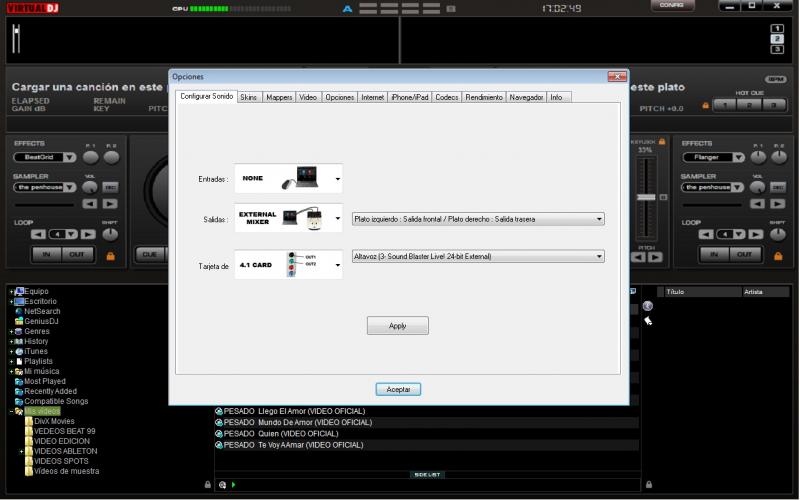Open the Tarjeta de 4.1 Card dropdown

(x=289, y=264)
